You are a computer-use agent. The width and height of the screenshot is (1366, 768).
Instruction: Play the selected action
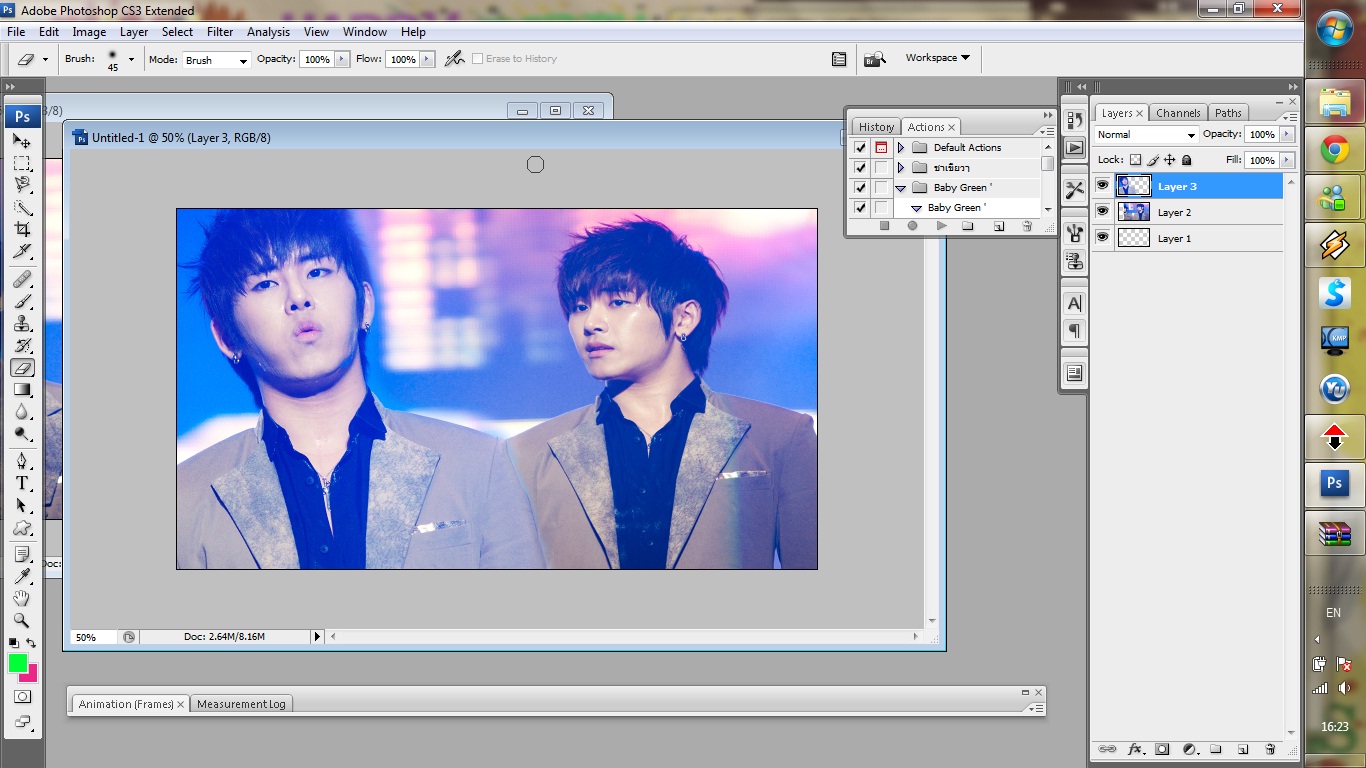[x=941, y=226]
